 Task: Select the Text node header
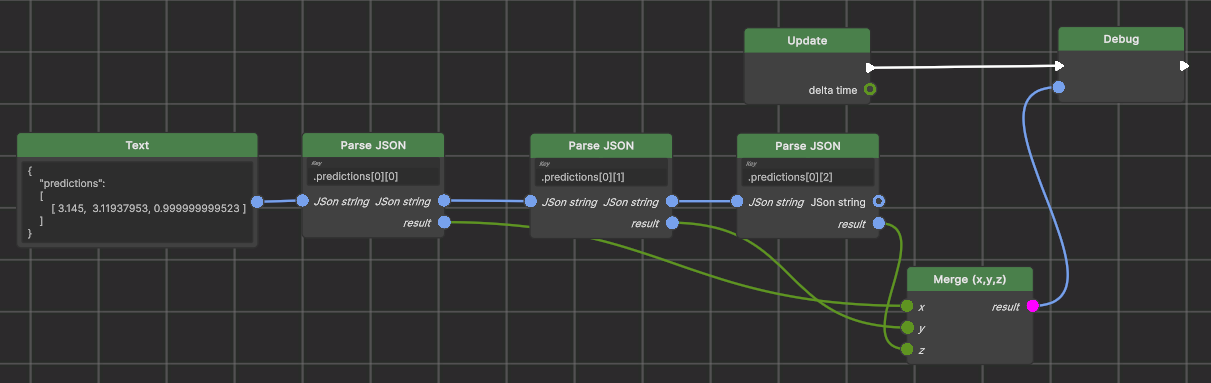tap(137, 145)
